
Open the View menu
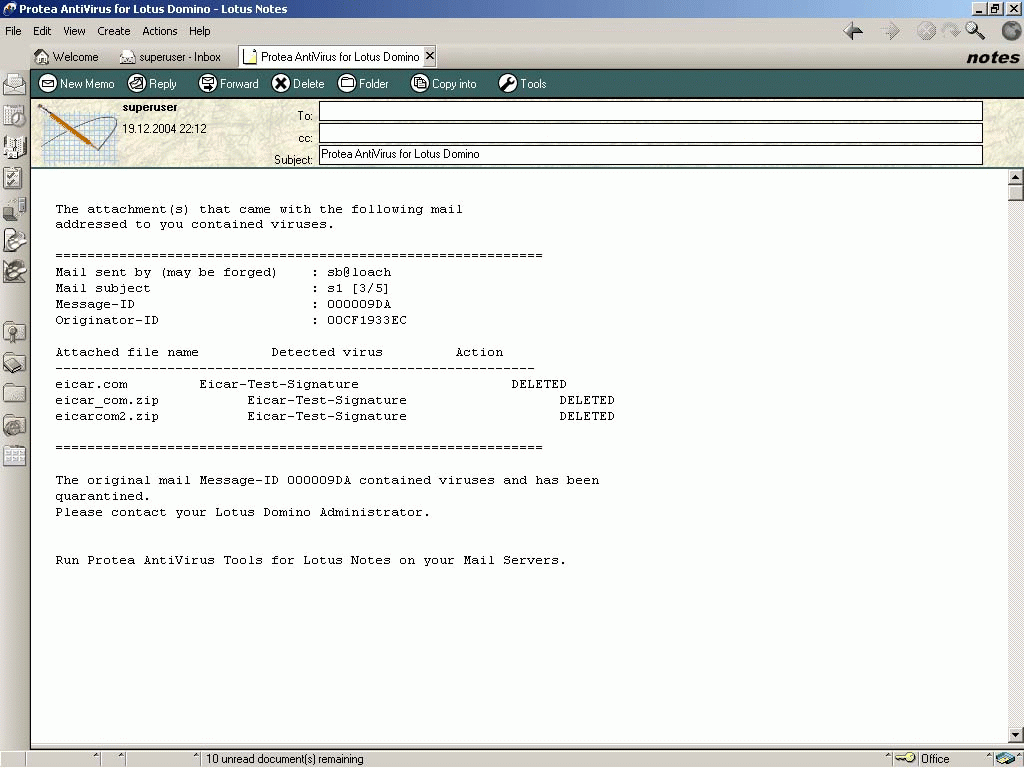click(x=74, y=31)
